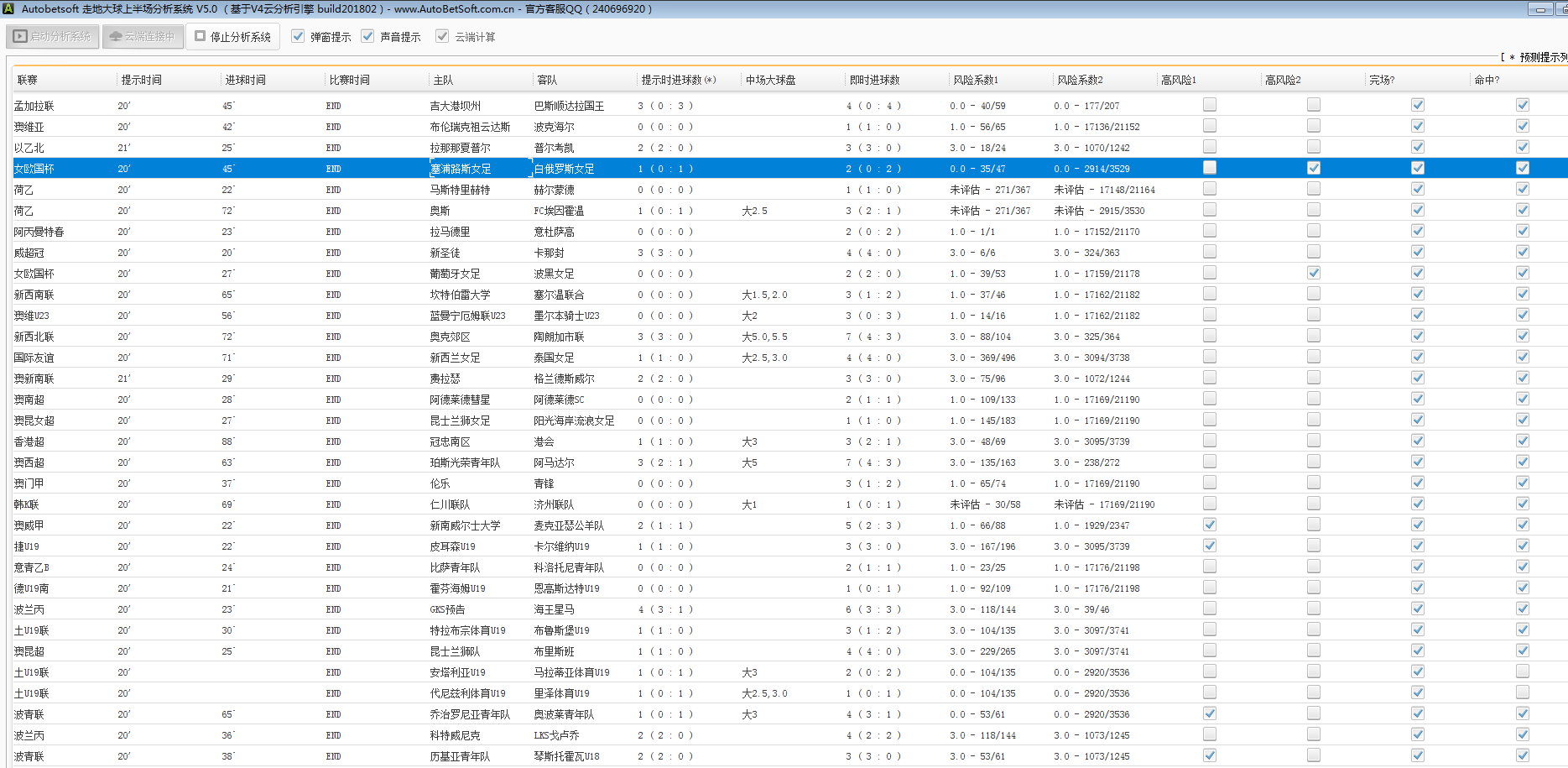Uncheck 高风险2 for the 塞浦路斯女足 row
Image resolution: width=1568 pixels, height=768 pixels.
click(x=1313, y=168)
